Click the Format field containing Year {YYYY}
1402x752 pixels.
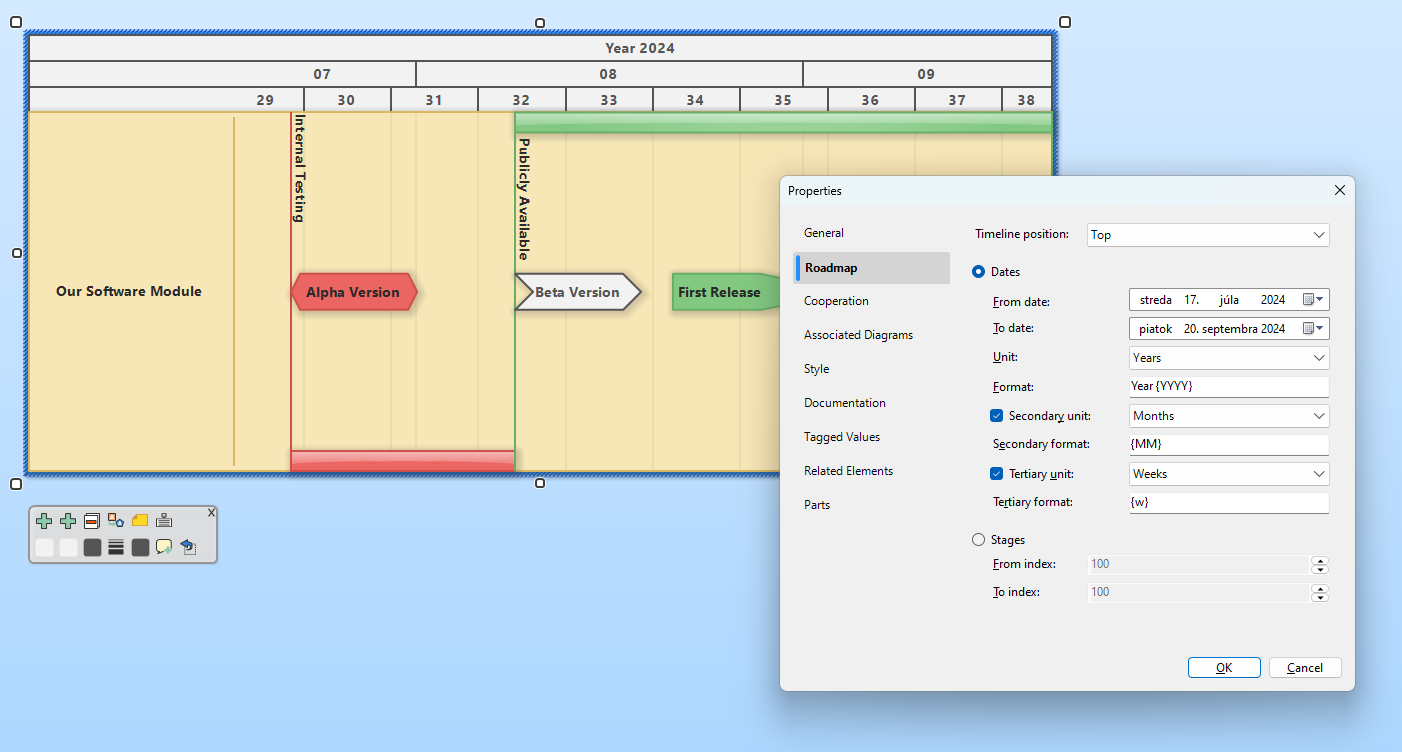(1229, 387)
